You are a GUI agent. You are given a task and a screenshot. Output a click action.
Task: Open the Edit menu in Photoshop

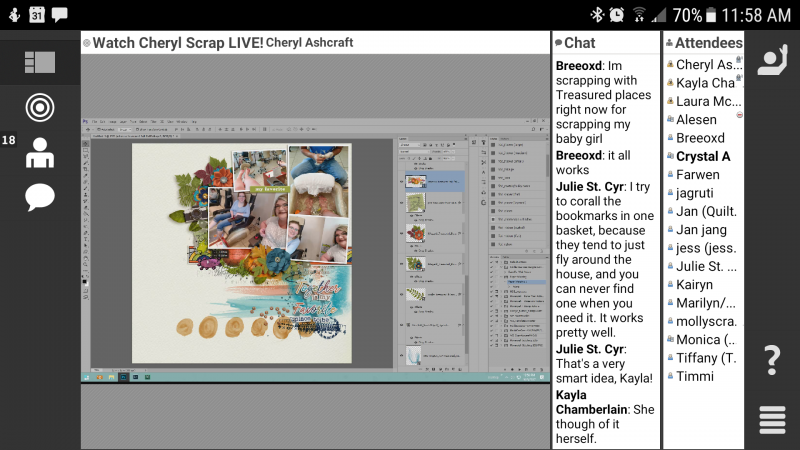pyautogui.click(x=104, y=122)
